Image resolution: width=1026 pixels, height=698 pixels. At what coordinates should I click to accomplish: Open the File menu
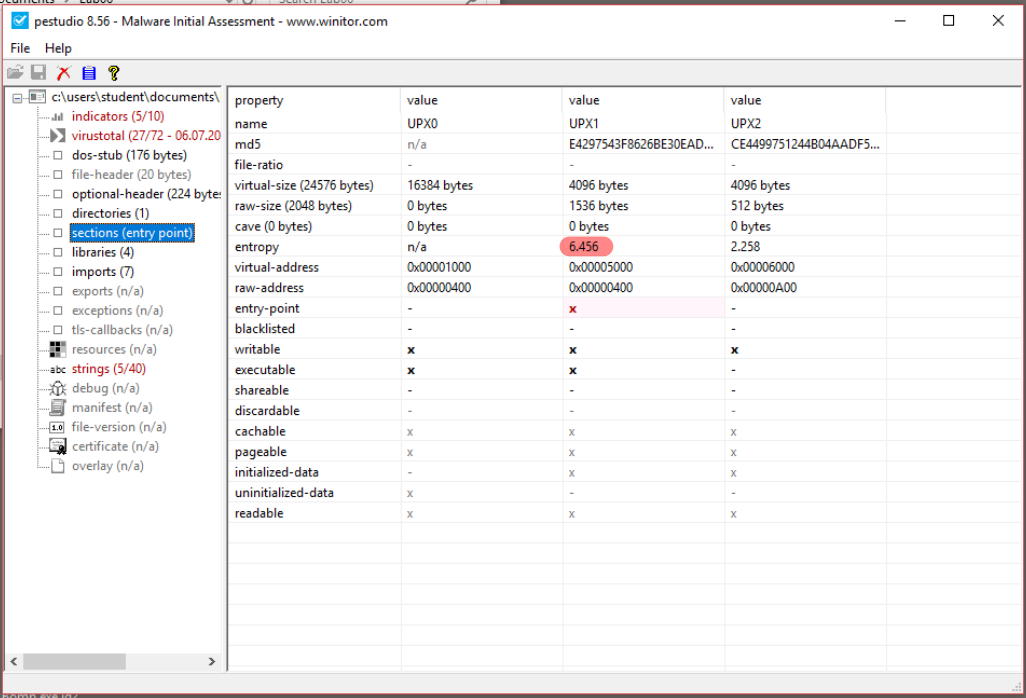[x=20, y=48]
